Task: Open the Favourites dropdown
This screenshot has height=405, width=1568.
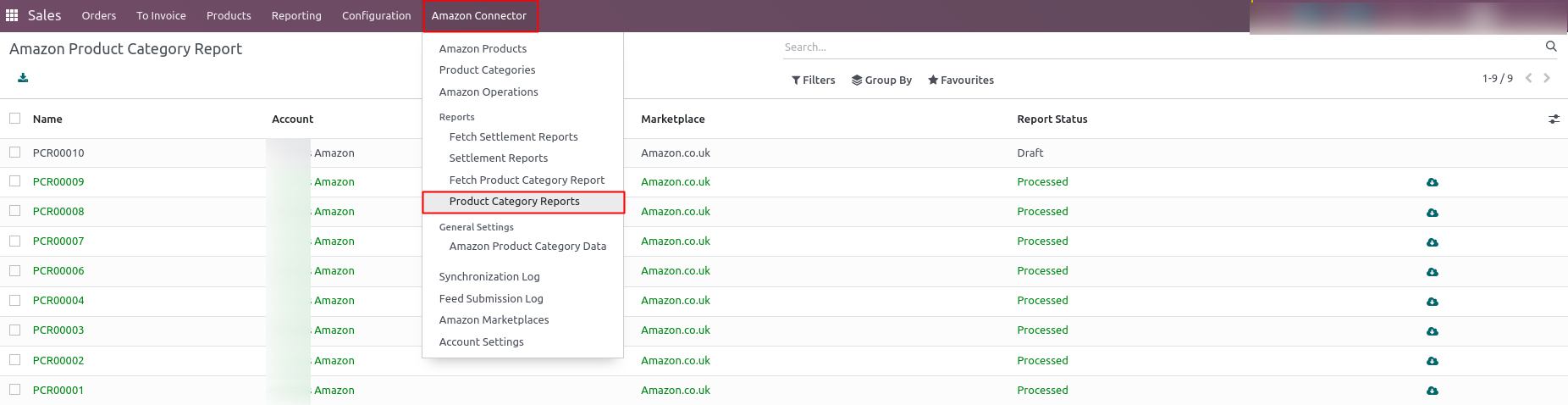Action: point(961,80)
